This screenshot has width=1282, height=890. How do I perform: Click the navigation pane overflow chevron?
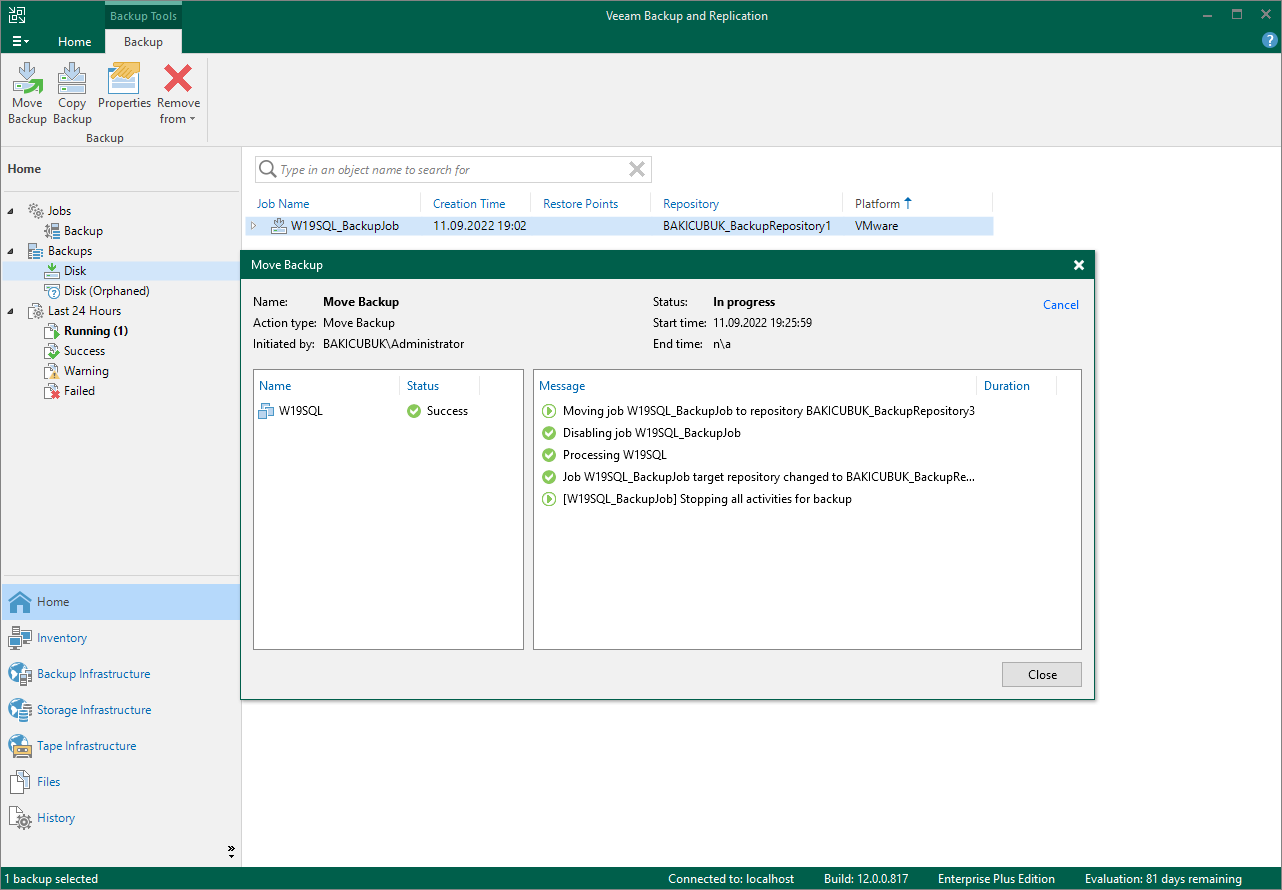(231, 851)
